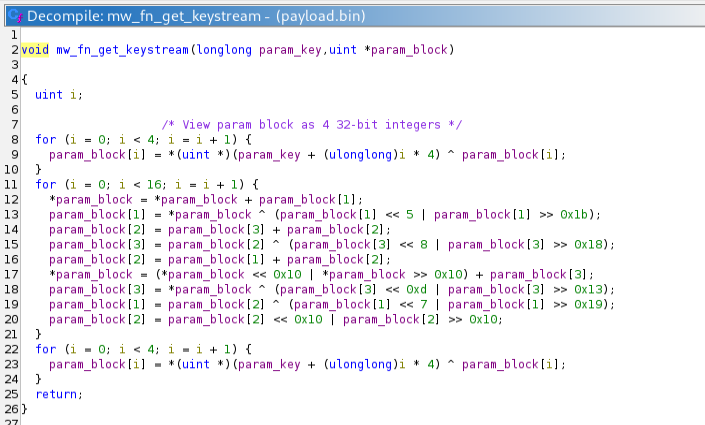Select the return keyword on line 25
Screen dimensions: 705x425
pyautogui.click(x=56, y=394)
